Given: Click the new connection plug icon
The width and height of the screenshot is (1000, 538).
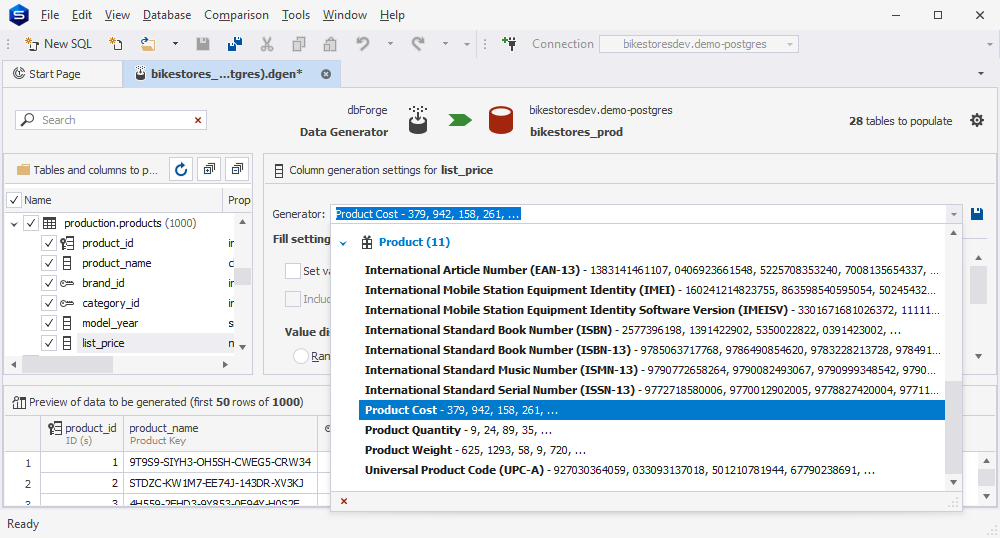Looking at the screenshot, I should click(x=509, y=44).
